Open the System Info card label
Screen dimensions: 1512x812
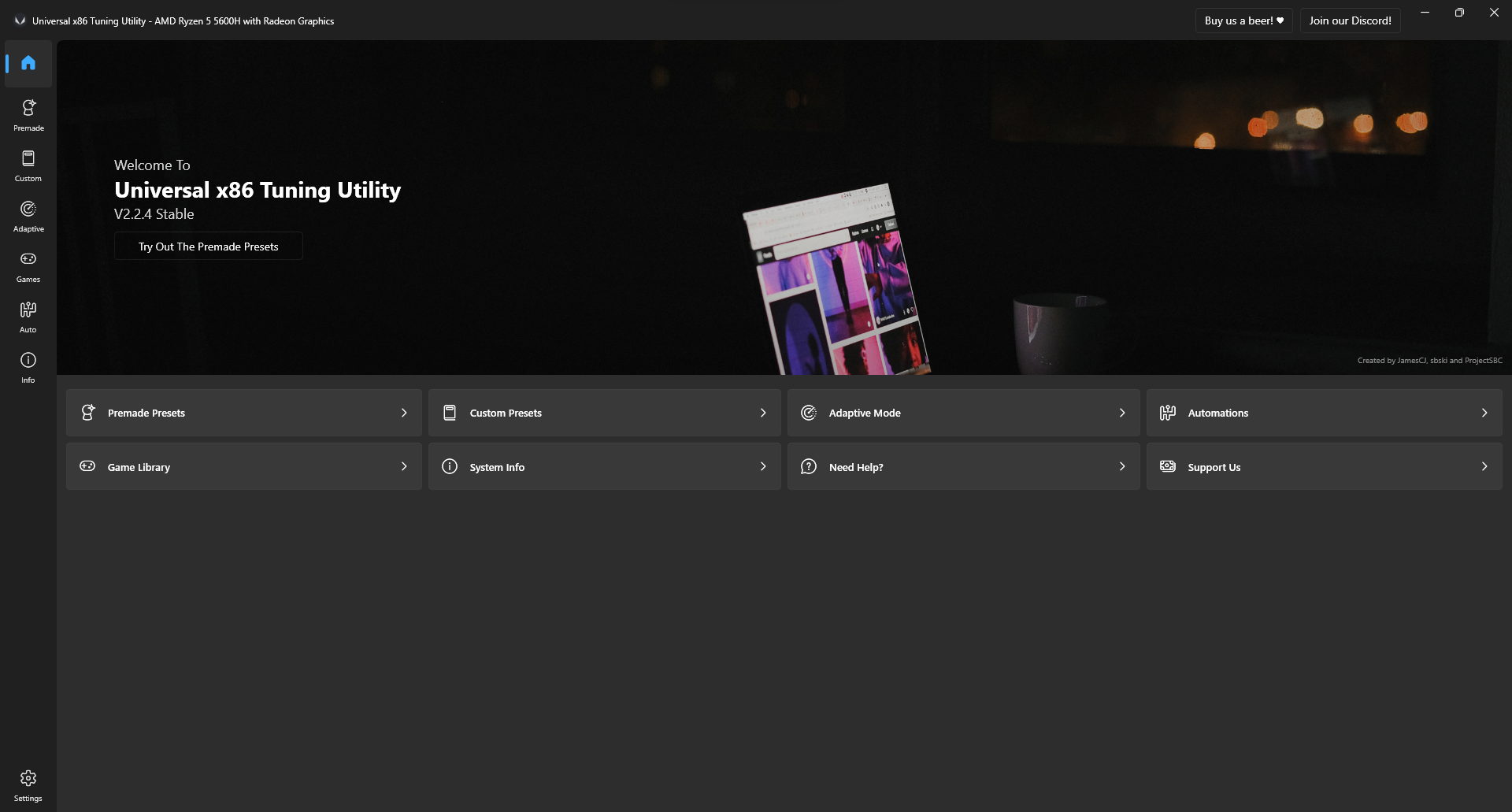point(497,467)
